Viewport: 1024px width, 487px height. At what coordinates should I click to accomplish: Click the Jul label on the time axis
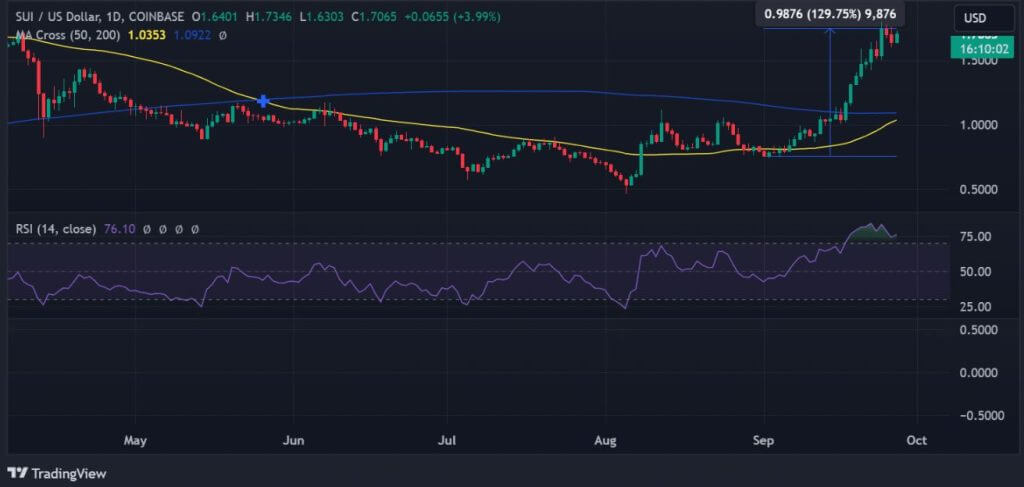tap(447, 441)
